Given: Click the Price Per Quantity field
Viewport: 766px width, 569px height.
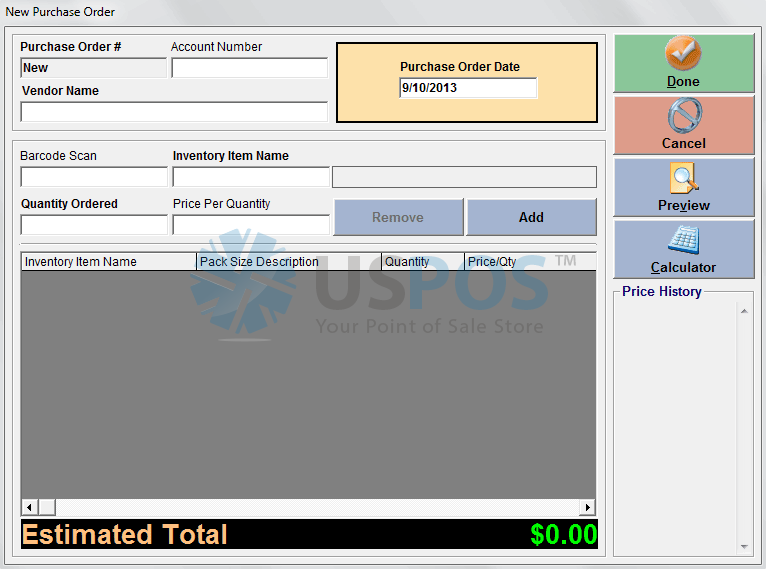Looking at the screenshot, I should [251, 225].
